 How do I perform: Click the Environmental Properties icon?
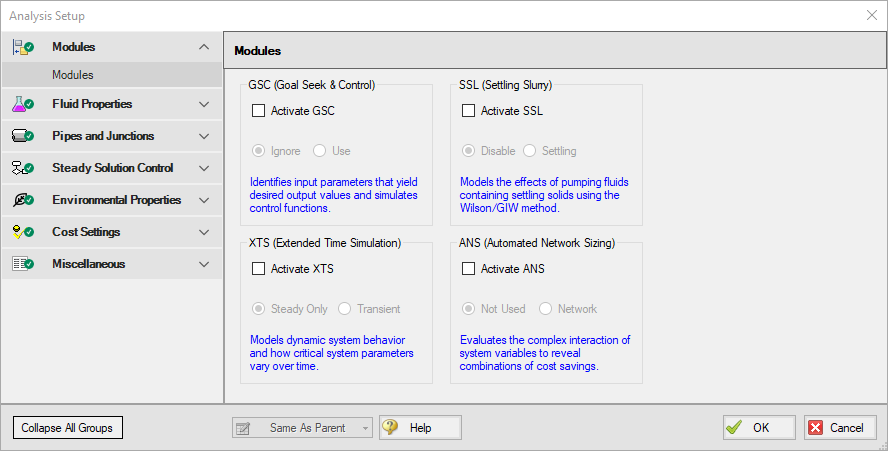tap(22, 200)
